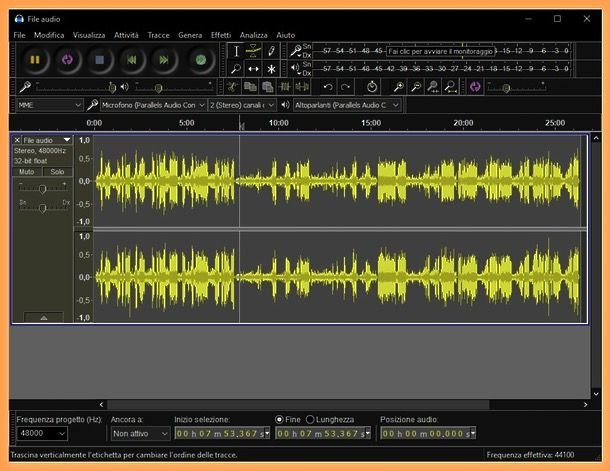Open Posizione audio time format arrow

pyautogui.click(x=473, y=433)
